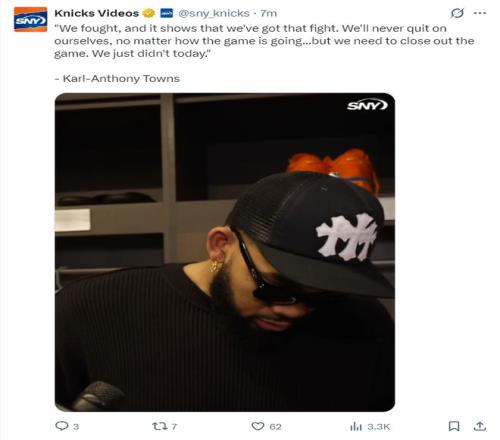Click the gold verified badge
Viewport: 500px width, 440px height.
click(149, 13)
